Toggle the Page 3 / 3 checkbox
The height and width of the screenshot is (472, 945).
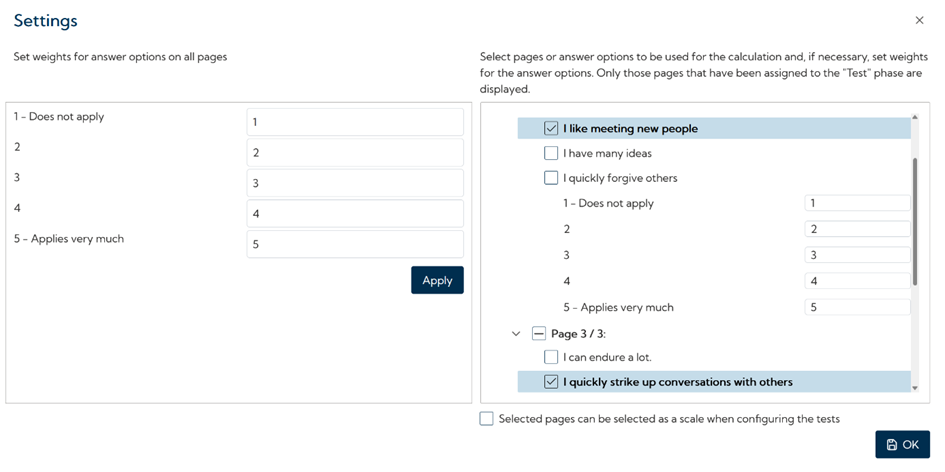539,333
